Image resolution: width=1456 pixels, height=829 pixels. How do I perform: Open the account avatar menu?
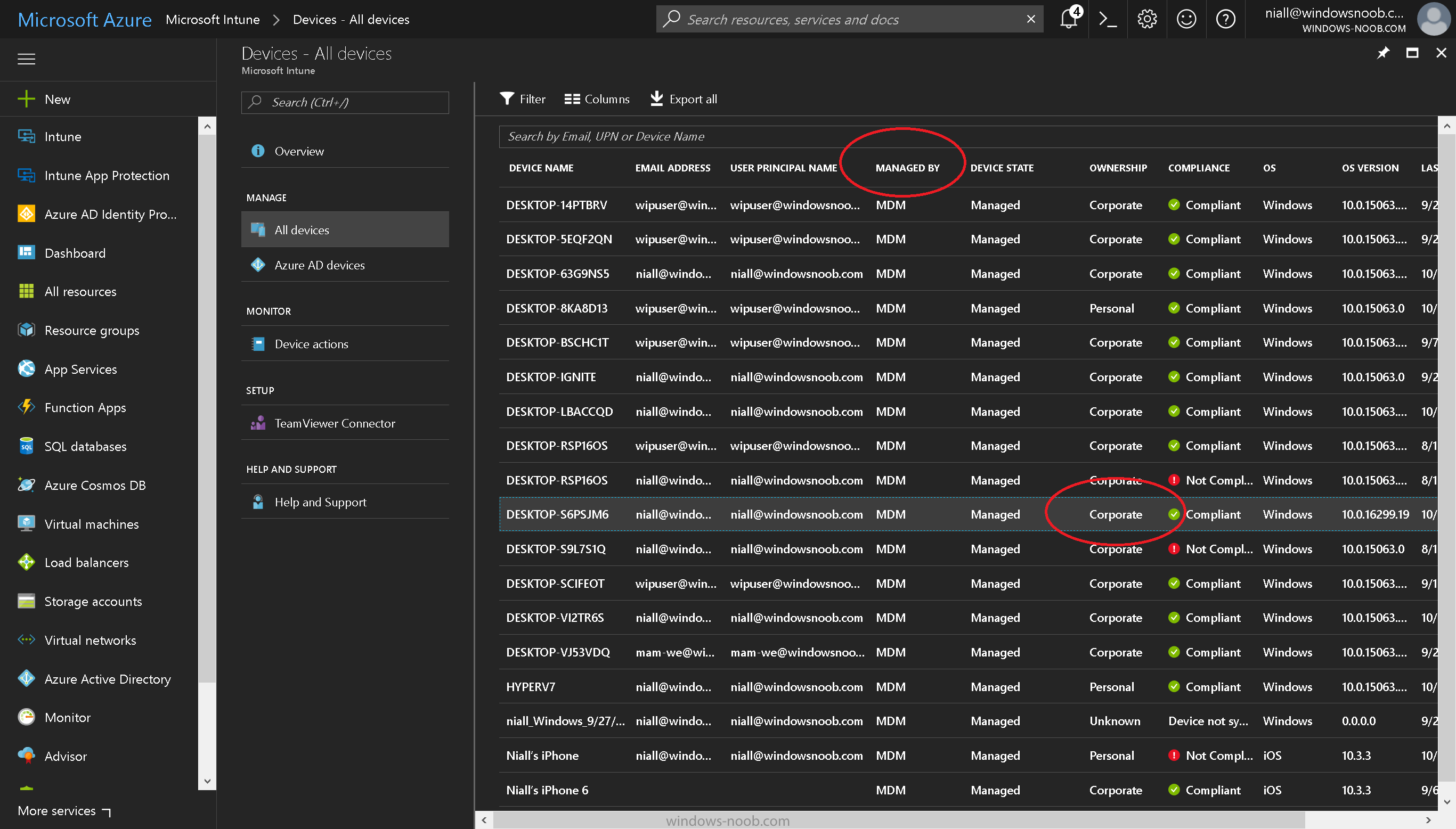point(1434,19)
